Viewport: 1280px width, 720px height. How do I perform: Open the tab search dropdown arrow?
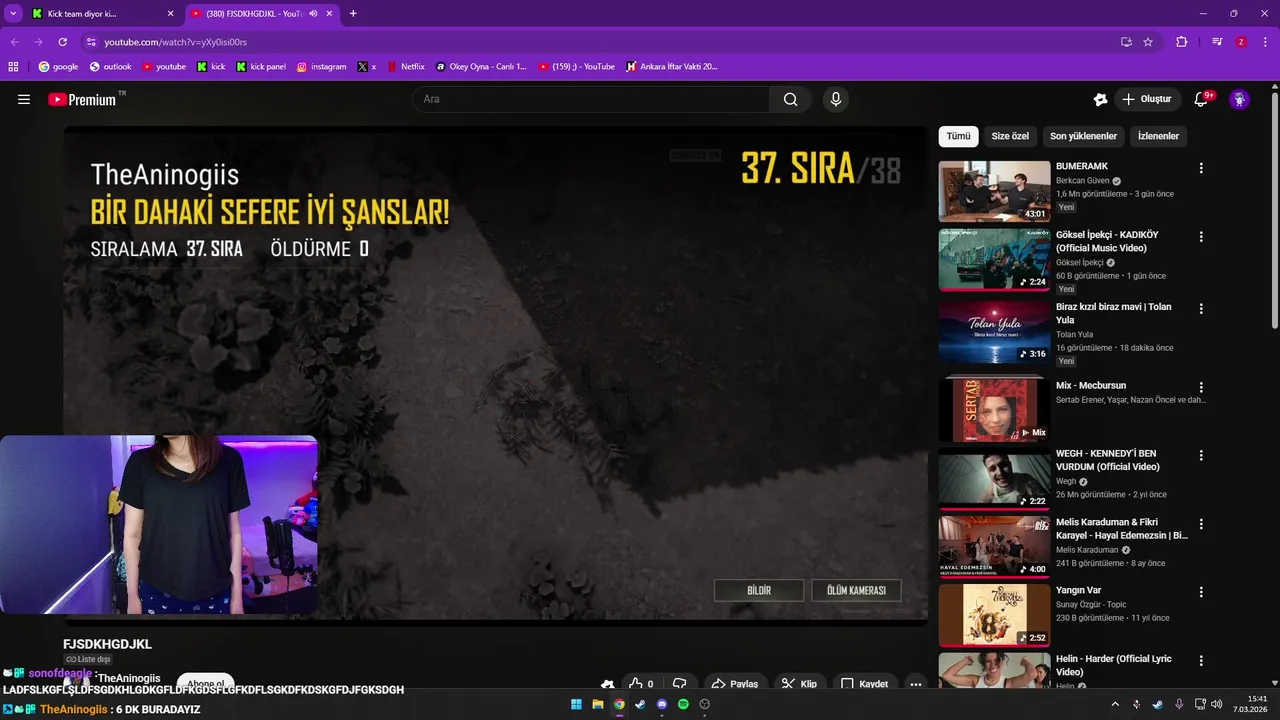point(13,14)
